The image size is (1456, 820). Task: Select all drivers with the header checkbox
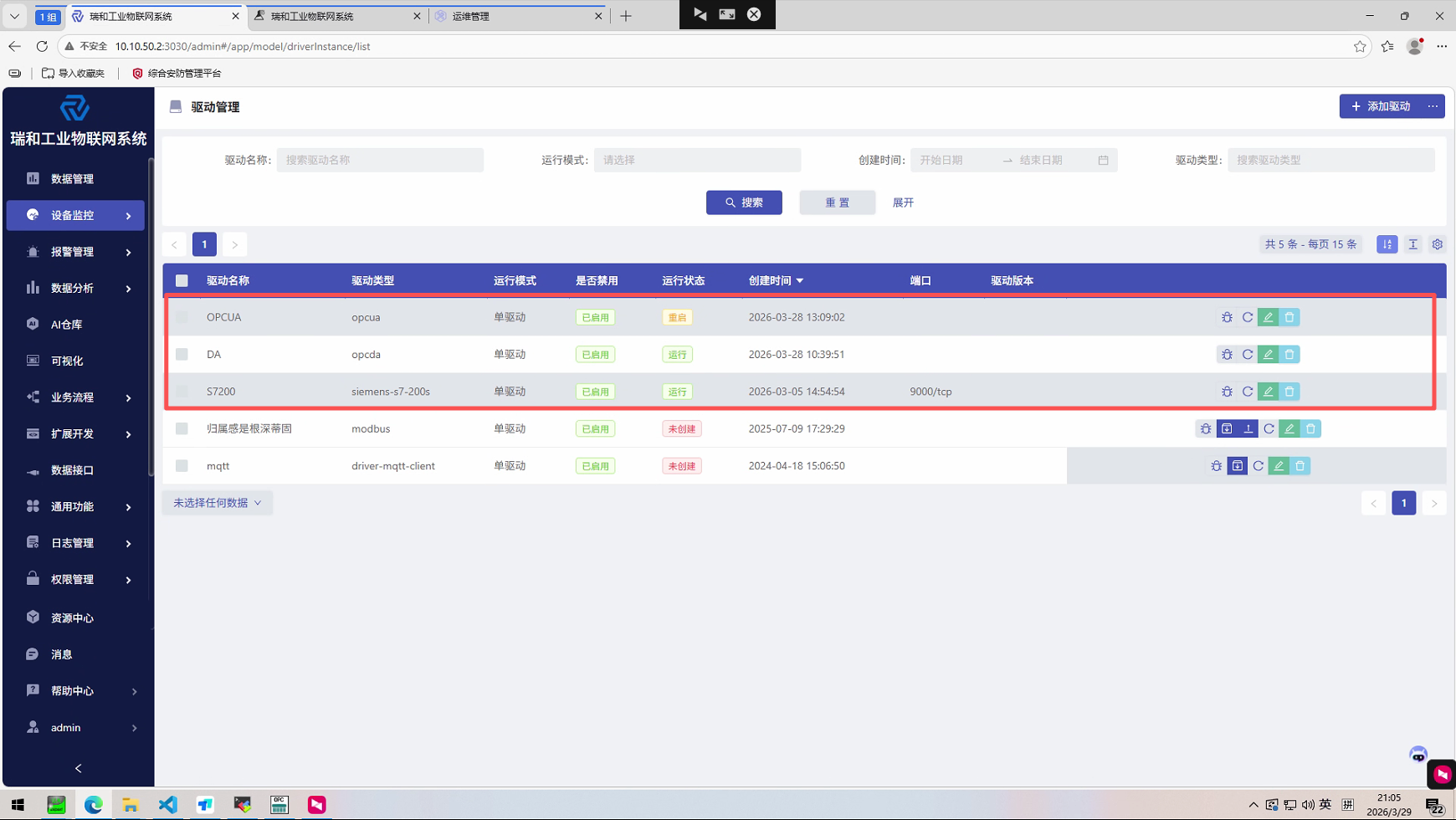[x=182, y=281]
